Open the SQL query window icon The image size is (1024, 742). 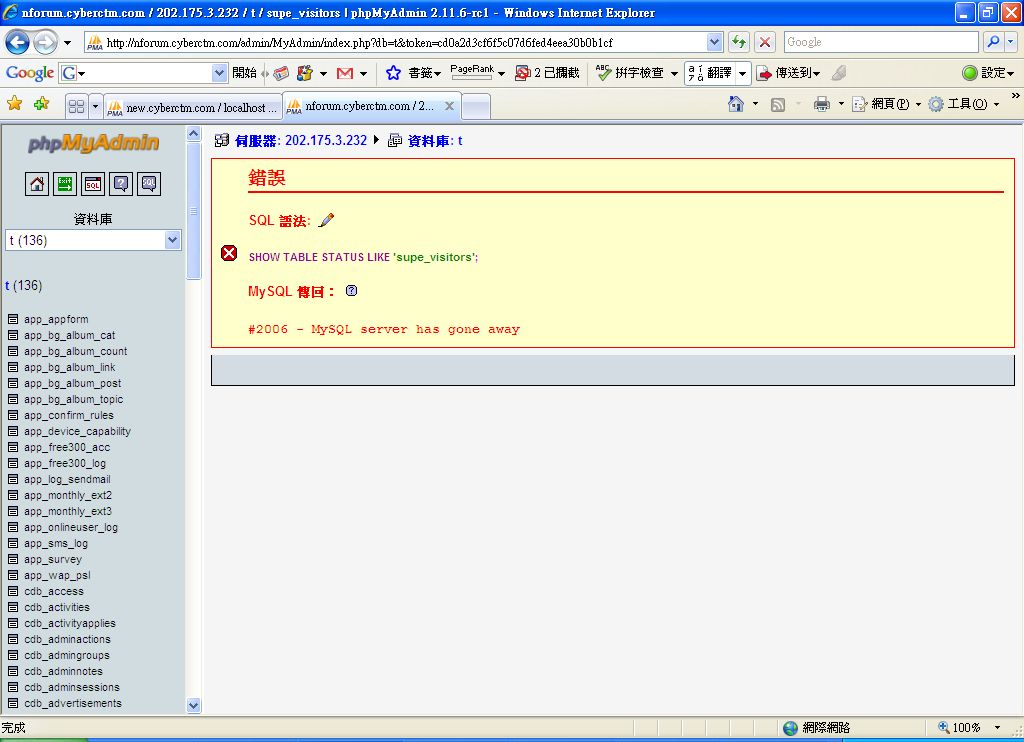tap(93, 183)
